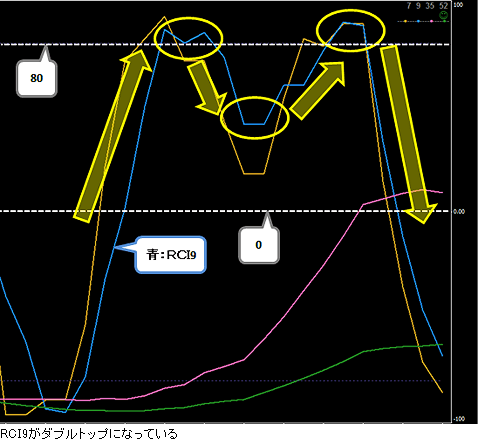Select the blue RCI 9 legend dot
The image size is (478, 439).
click(x=418, y=21)
